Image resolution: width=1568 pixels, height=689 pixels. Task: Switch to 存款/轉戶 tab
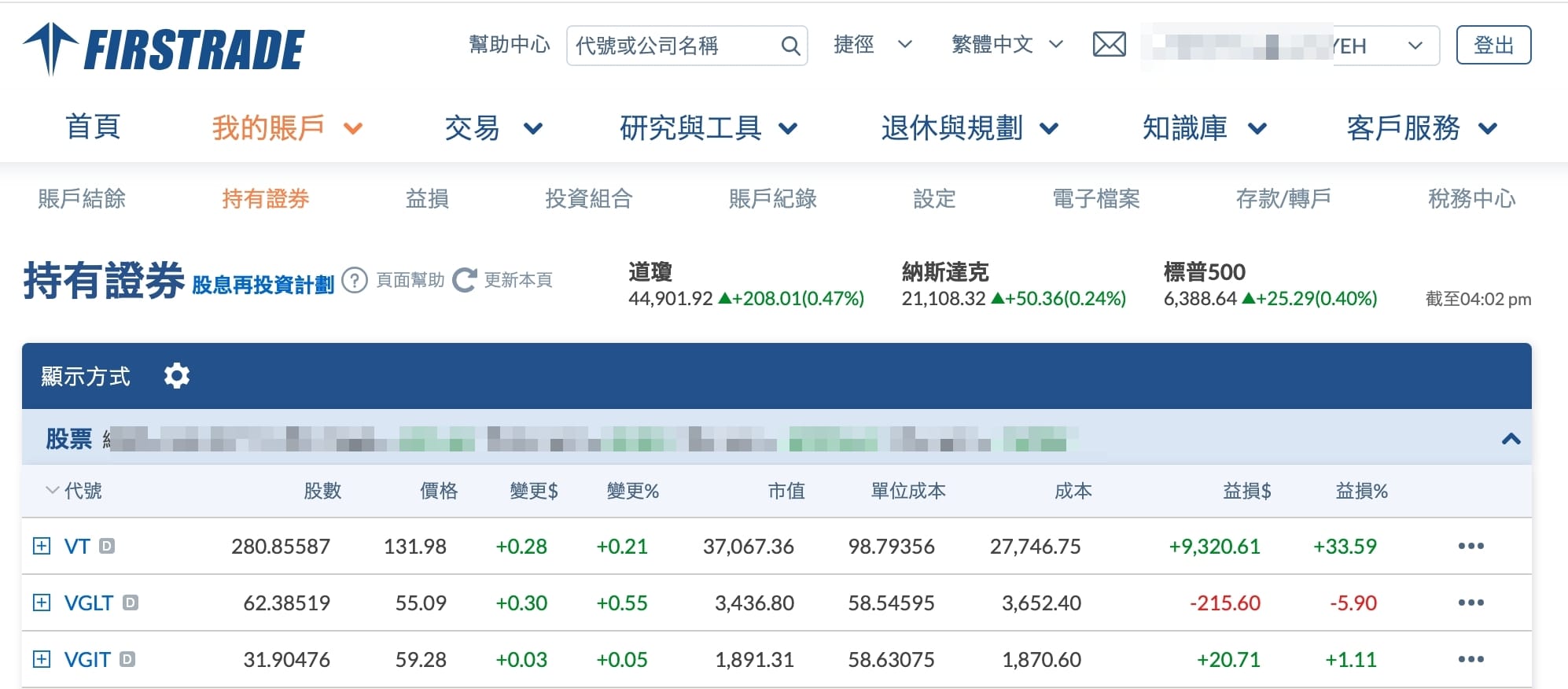(1283, 199)
